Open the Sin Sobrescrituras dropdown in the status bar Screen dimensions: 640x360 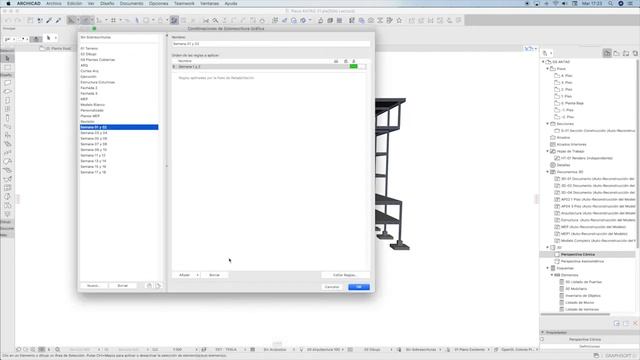coord(422,349)
